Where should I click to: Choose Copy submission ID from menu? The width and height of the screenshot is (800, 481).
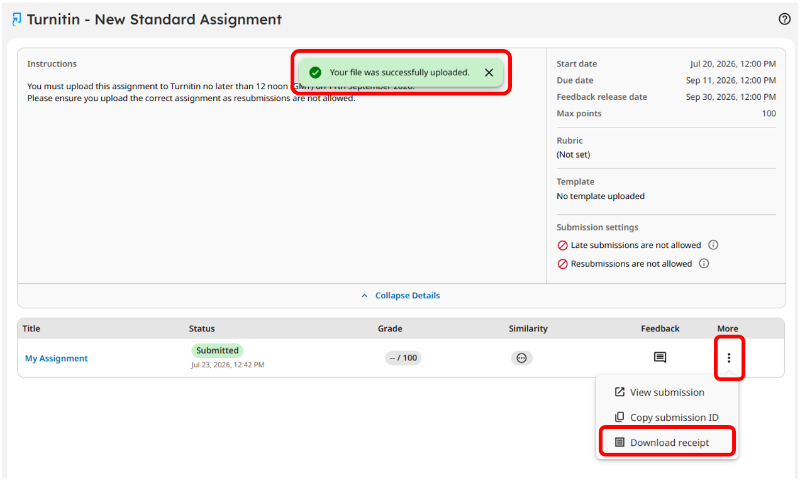666,417
